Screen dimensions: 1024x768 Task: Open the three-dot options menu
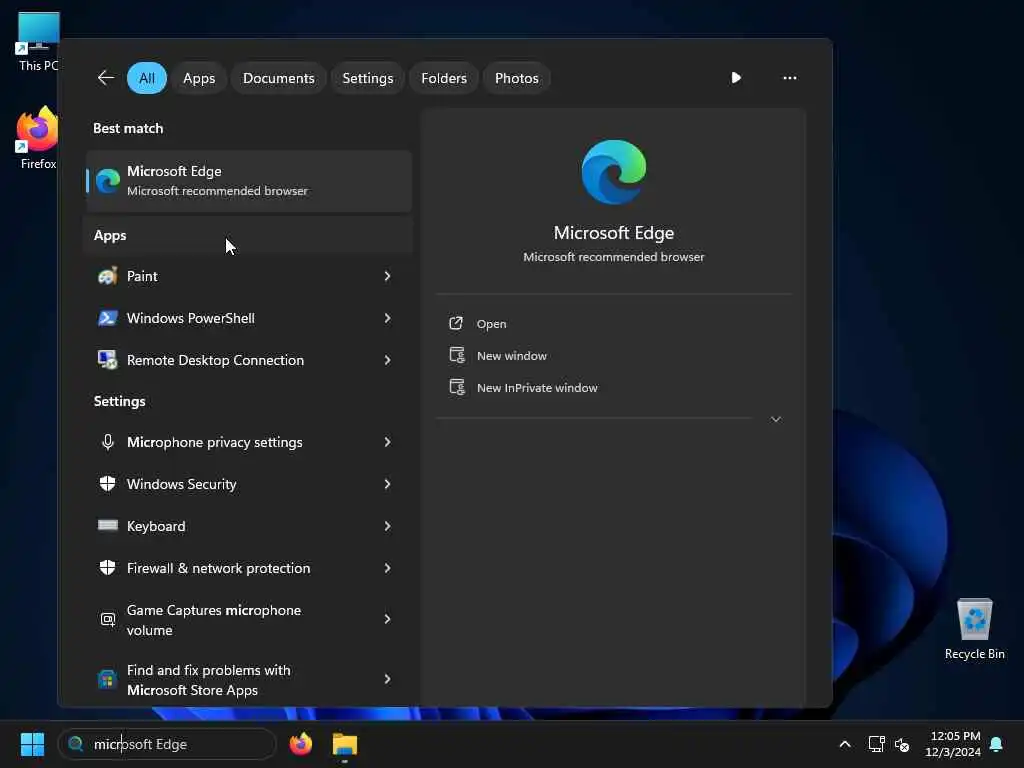pyautogui.click(x=790, y=78)
